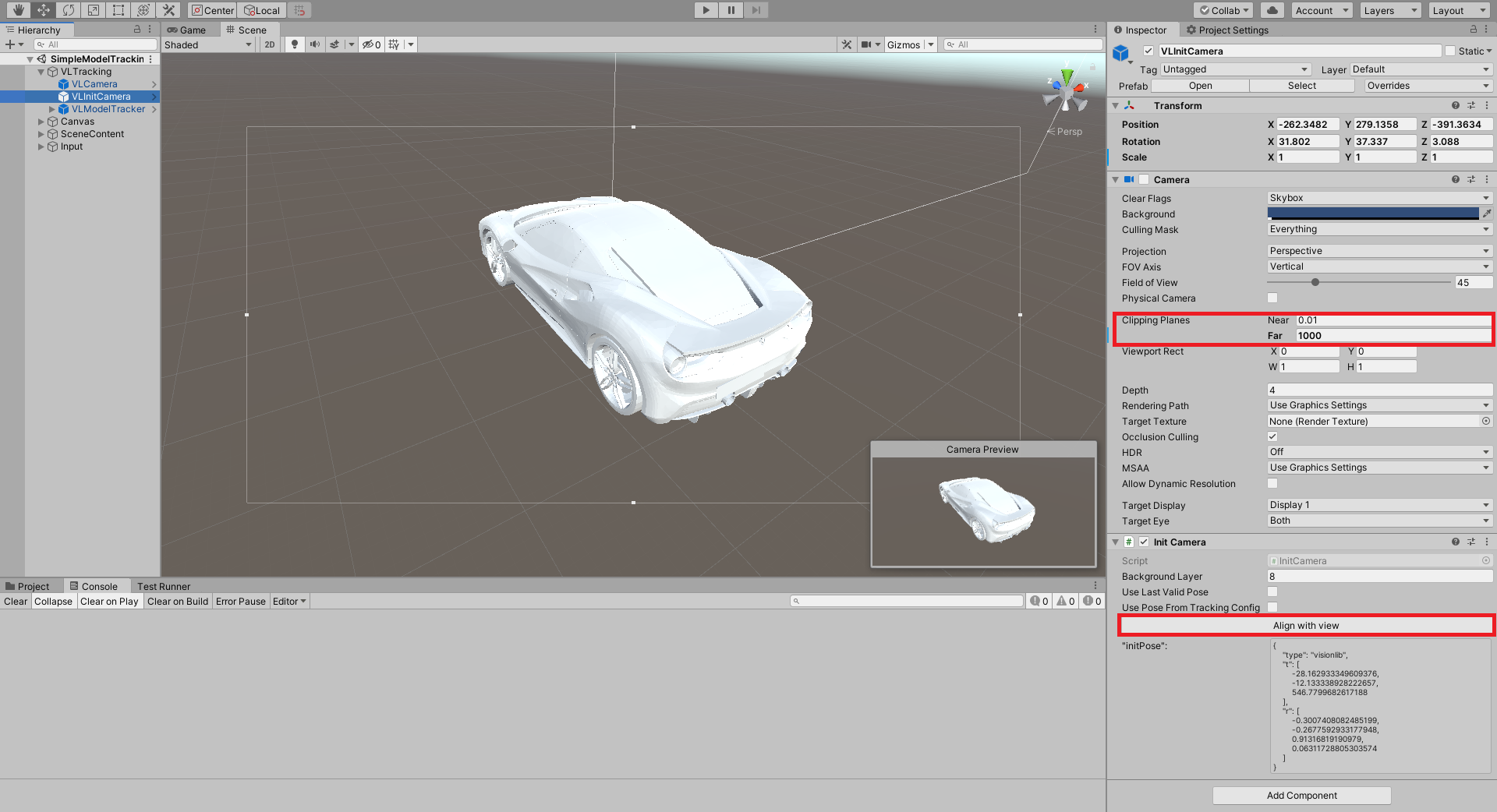Click the Add Component button
Viewport: 1497px width, 812px height.
(x=1301, y=796)
